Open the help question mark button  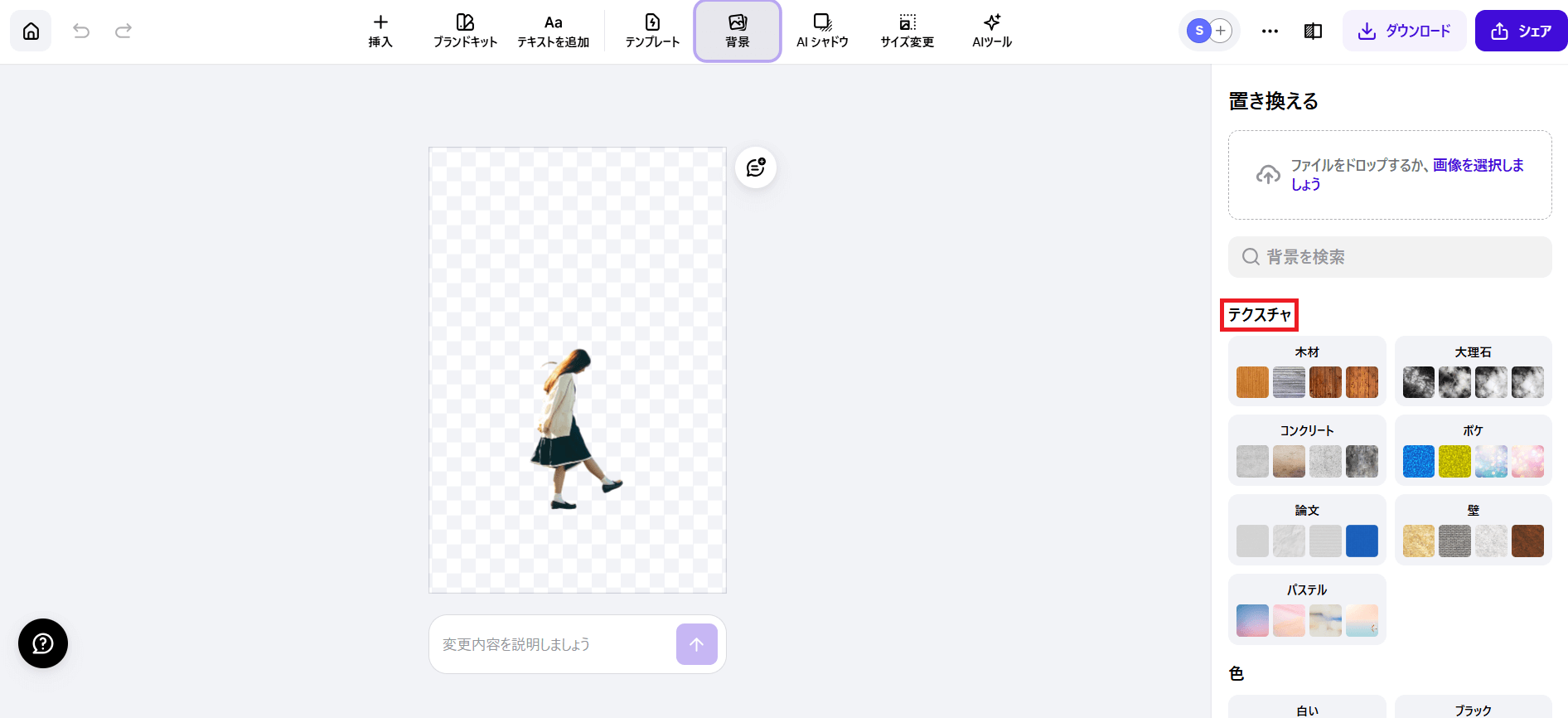tap(43, 643)
